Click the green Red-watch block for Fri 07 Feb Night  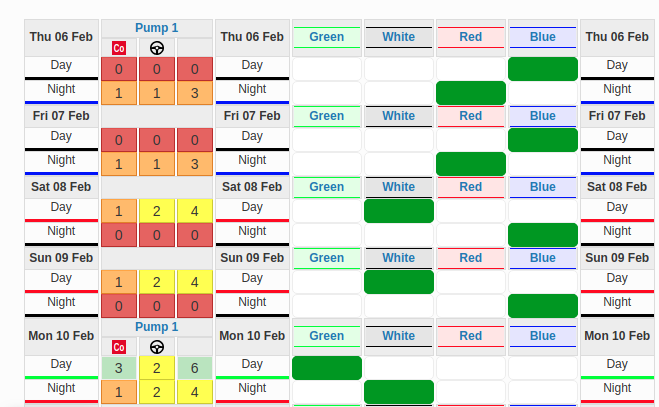pos(470,164)
